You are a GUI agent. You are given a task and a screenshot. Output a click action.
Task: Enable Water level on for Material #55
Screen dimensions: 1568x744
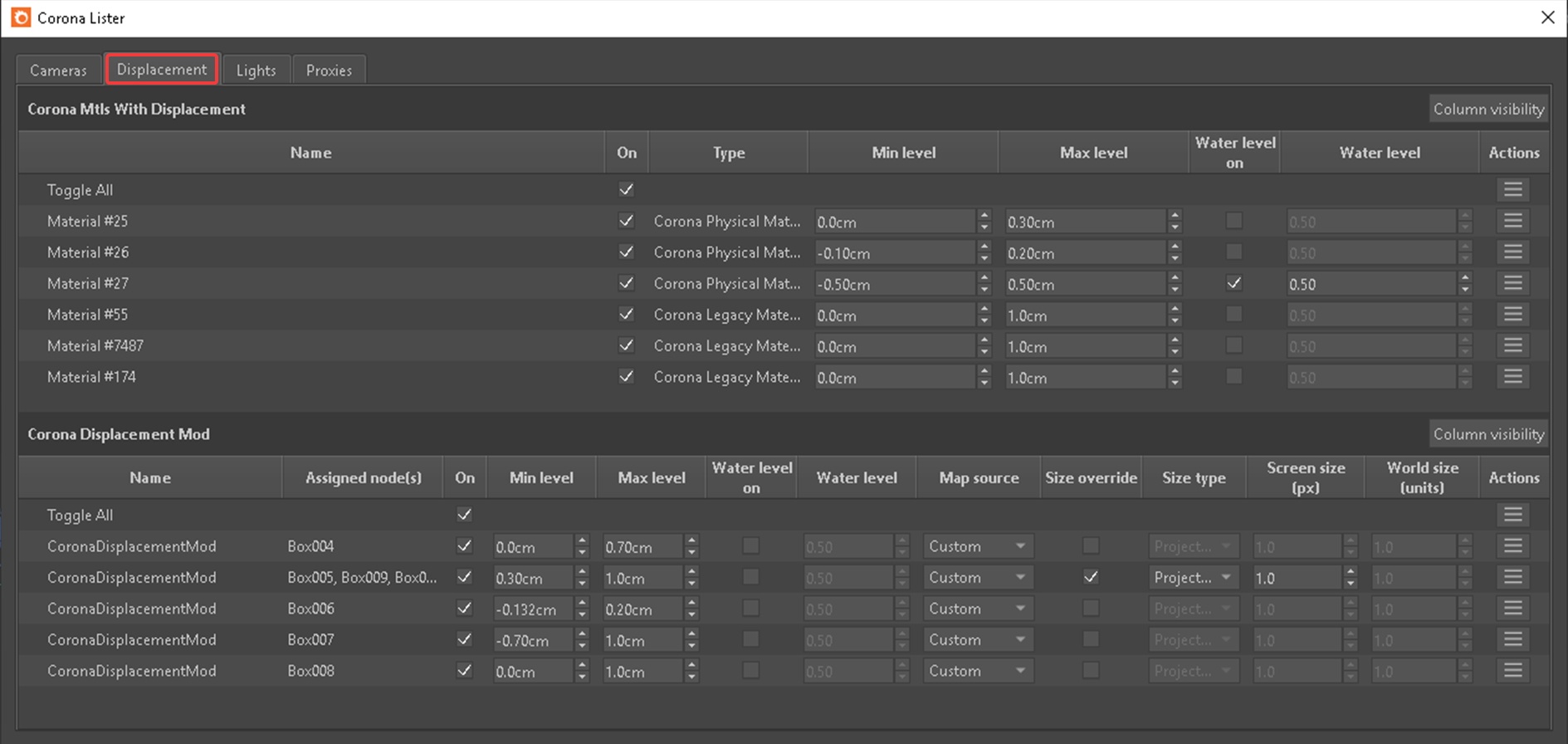coord(1234,314)
